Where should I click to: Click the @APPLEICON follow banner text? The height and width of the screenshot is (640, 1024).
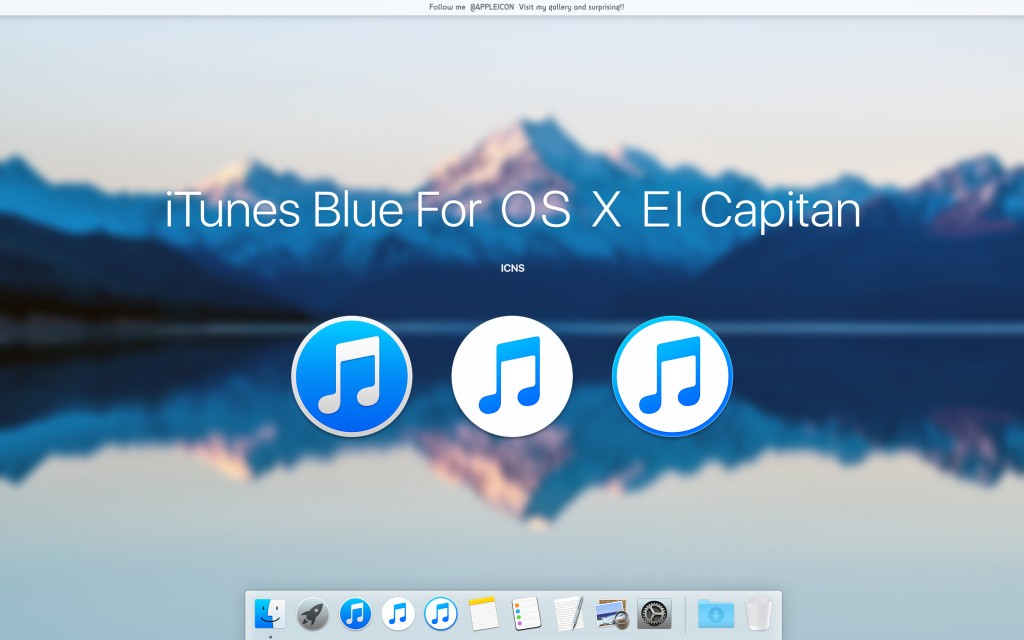pyautogui.click(x=526, y=7)
